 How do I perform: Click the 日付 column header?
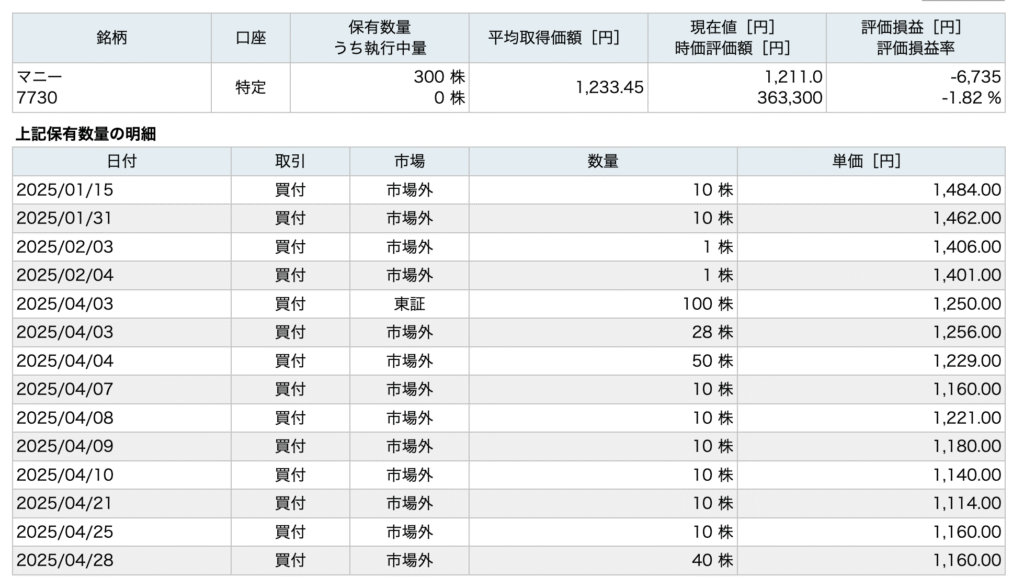pyautogui.click(x=121, y=161)
